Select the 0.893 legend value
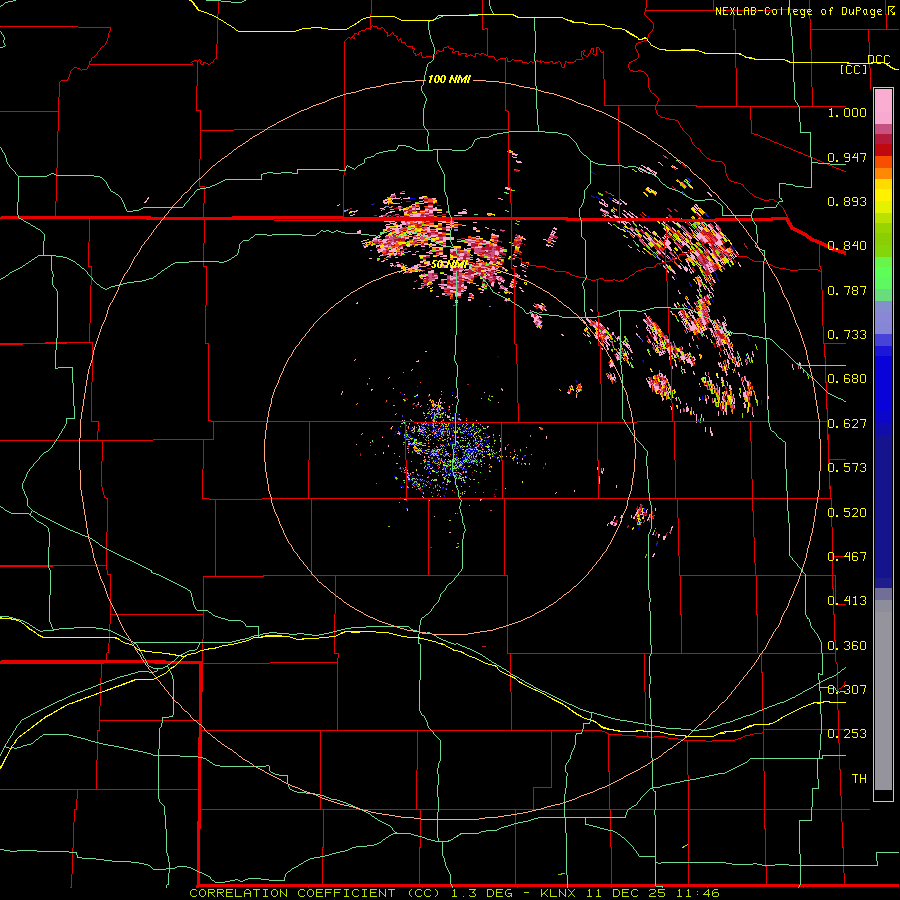Viewport: 900px width, 900px height. click(847, 201)
